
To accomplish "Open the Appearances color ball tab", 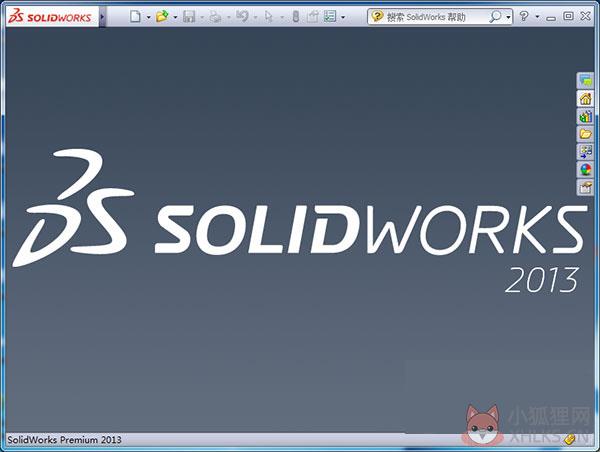I will tap(585, 169).
